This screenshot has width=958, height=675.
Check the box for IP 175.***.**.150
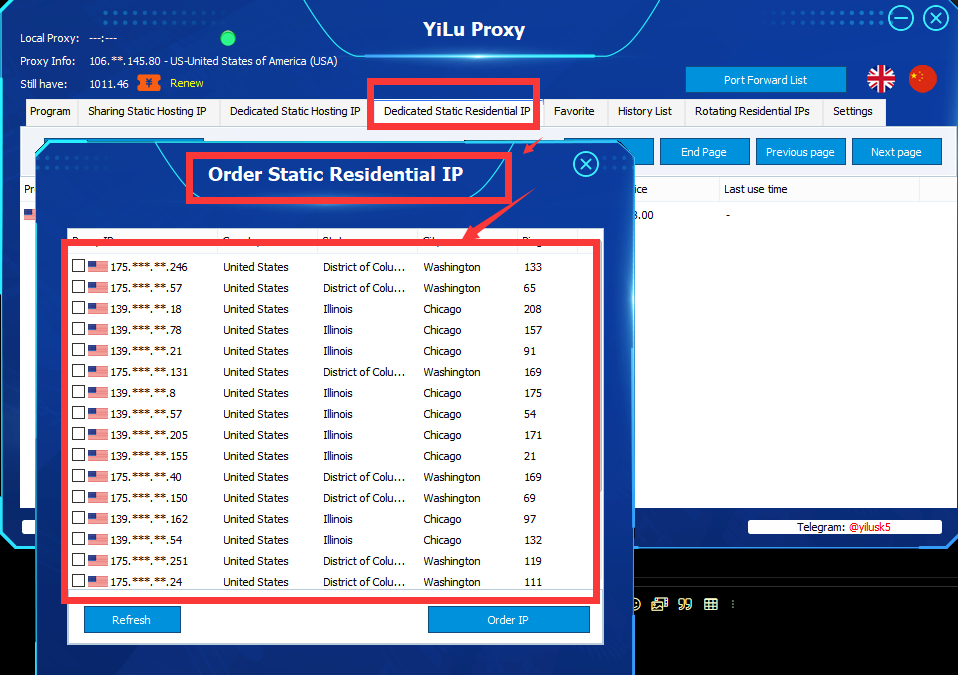(x=78, y=497)
